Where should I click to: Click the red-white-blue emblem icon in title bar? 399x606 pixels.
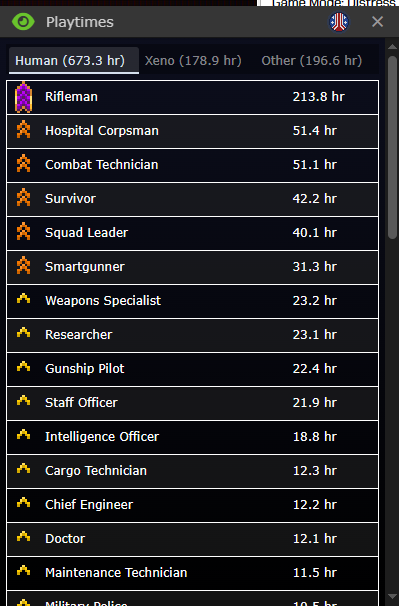point(339,22)
